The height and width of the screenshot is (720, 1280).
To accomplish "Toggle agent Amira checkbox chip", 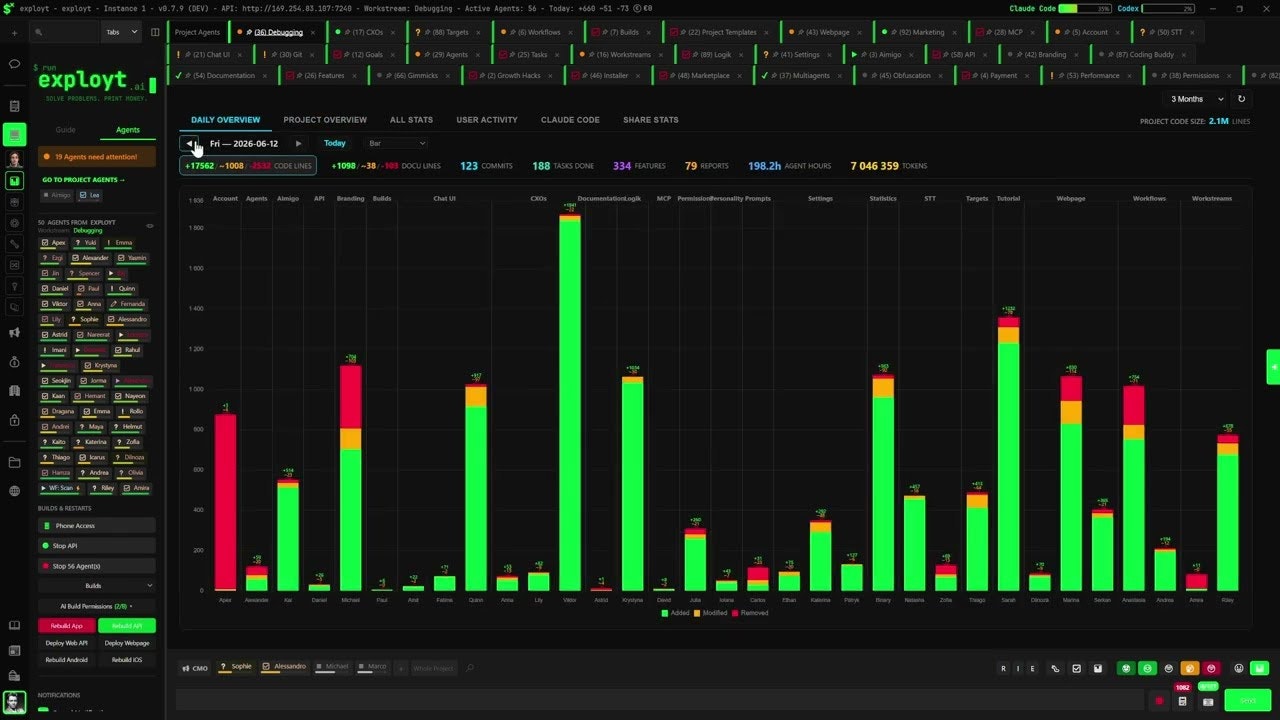I will [137, 488].
